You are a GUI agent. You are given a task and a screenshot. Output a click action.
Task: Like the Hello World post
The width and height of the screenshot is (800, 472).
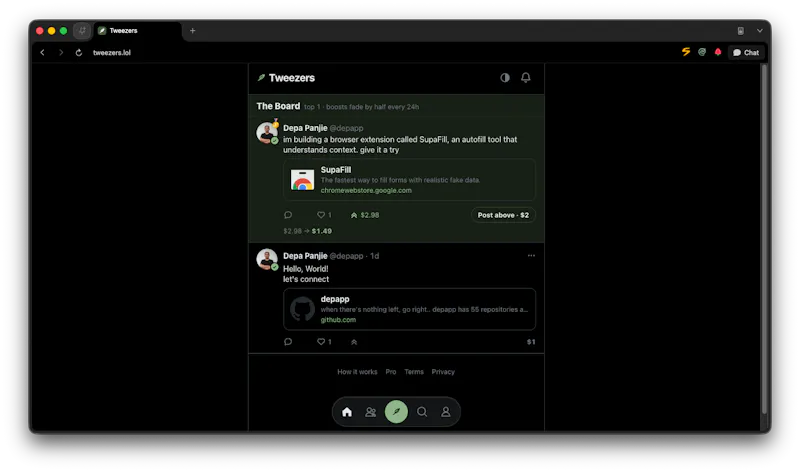point(323,342)
